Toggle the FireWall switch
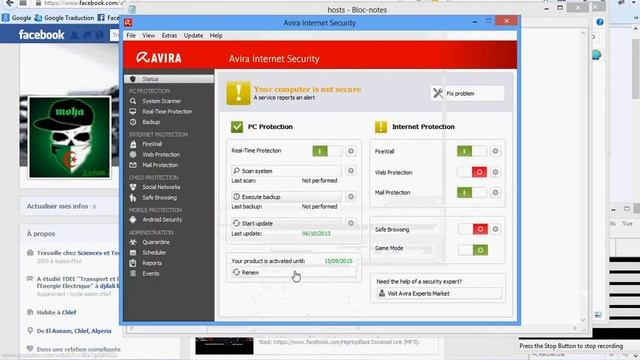The image size is (640, 360). click(x=472, y=151)
